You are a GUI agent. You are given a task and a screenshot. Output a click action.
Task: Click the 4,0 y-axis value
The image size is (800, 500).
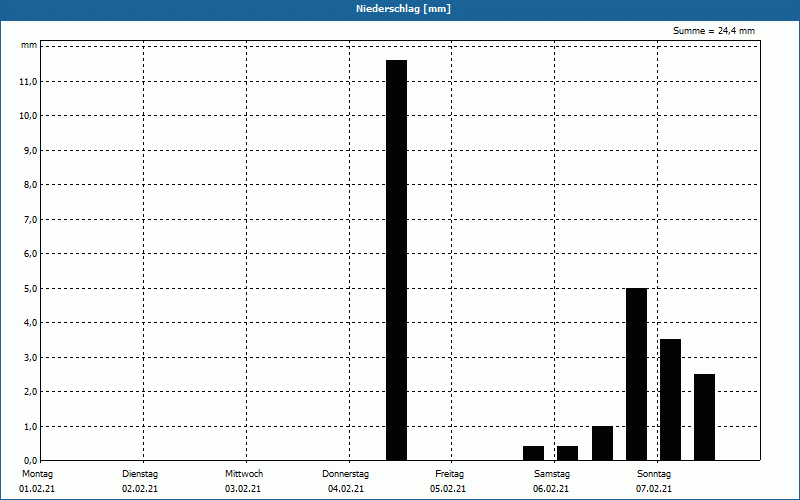coord(30,322)
